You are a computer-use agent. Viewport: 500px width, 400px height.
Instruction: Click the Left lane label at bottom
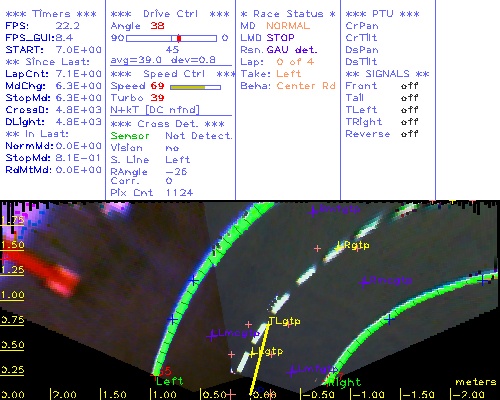(x=170, y=381)
